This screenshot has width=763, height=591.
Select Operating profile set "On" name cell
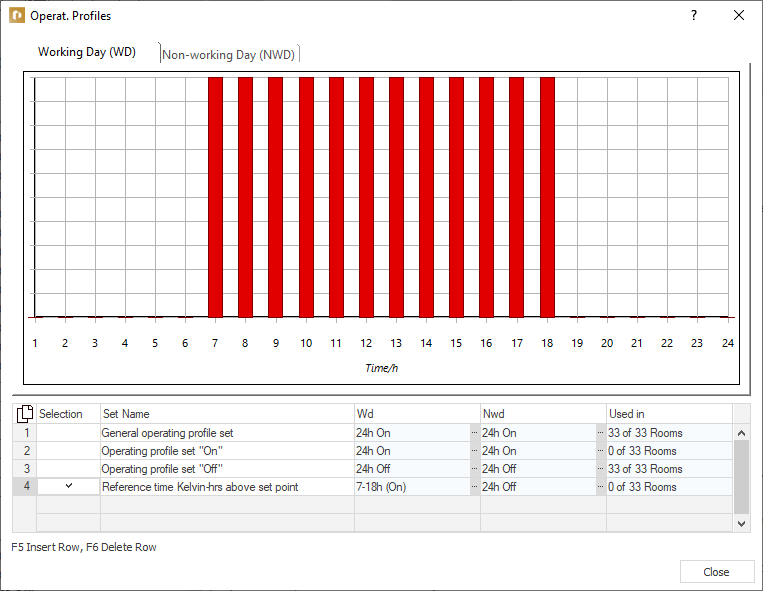pos(227,450)
